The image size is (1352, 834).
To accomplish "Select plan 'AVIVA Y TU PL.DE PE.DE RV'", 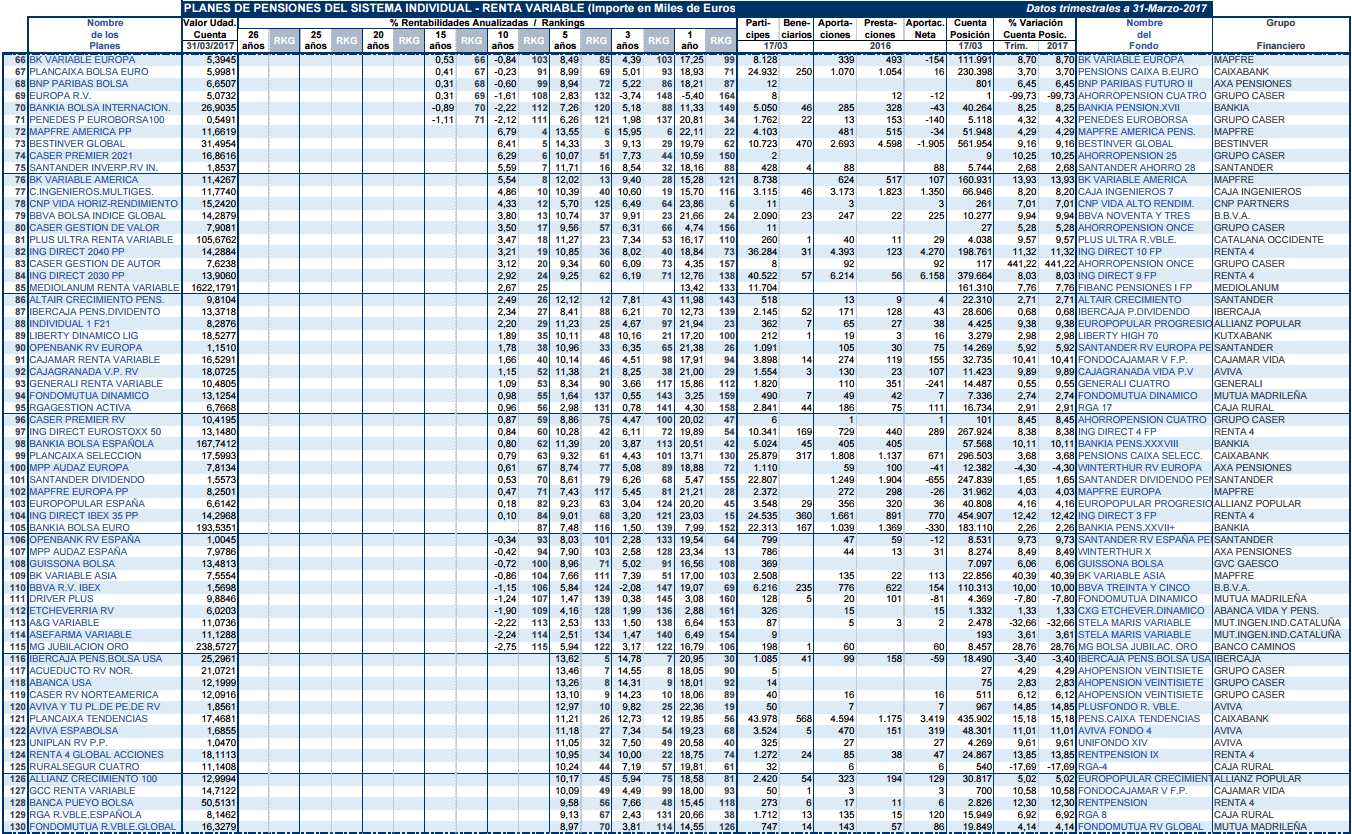I will [94, 706].
